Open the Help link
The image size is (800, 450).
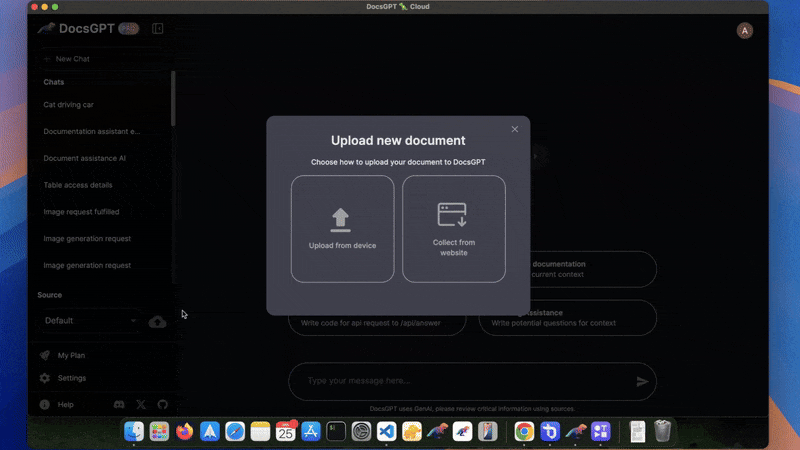(x=65, y=405)
